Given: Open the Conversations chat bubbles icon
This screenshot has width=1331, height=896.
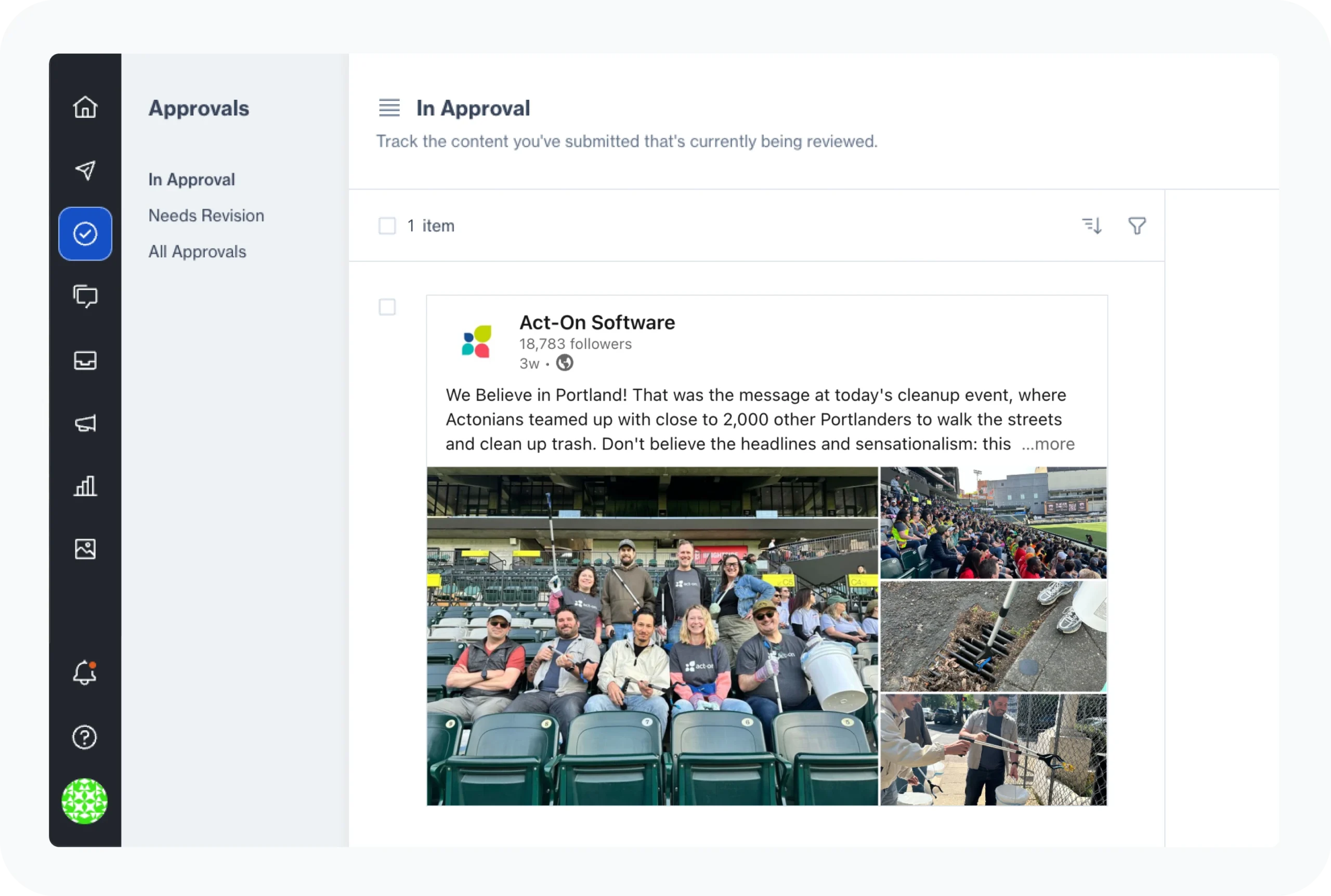Looking at the screenshot, I should [85, 296].
